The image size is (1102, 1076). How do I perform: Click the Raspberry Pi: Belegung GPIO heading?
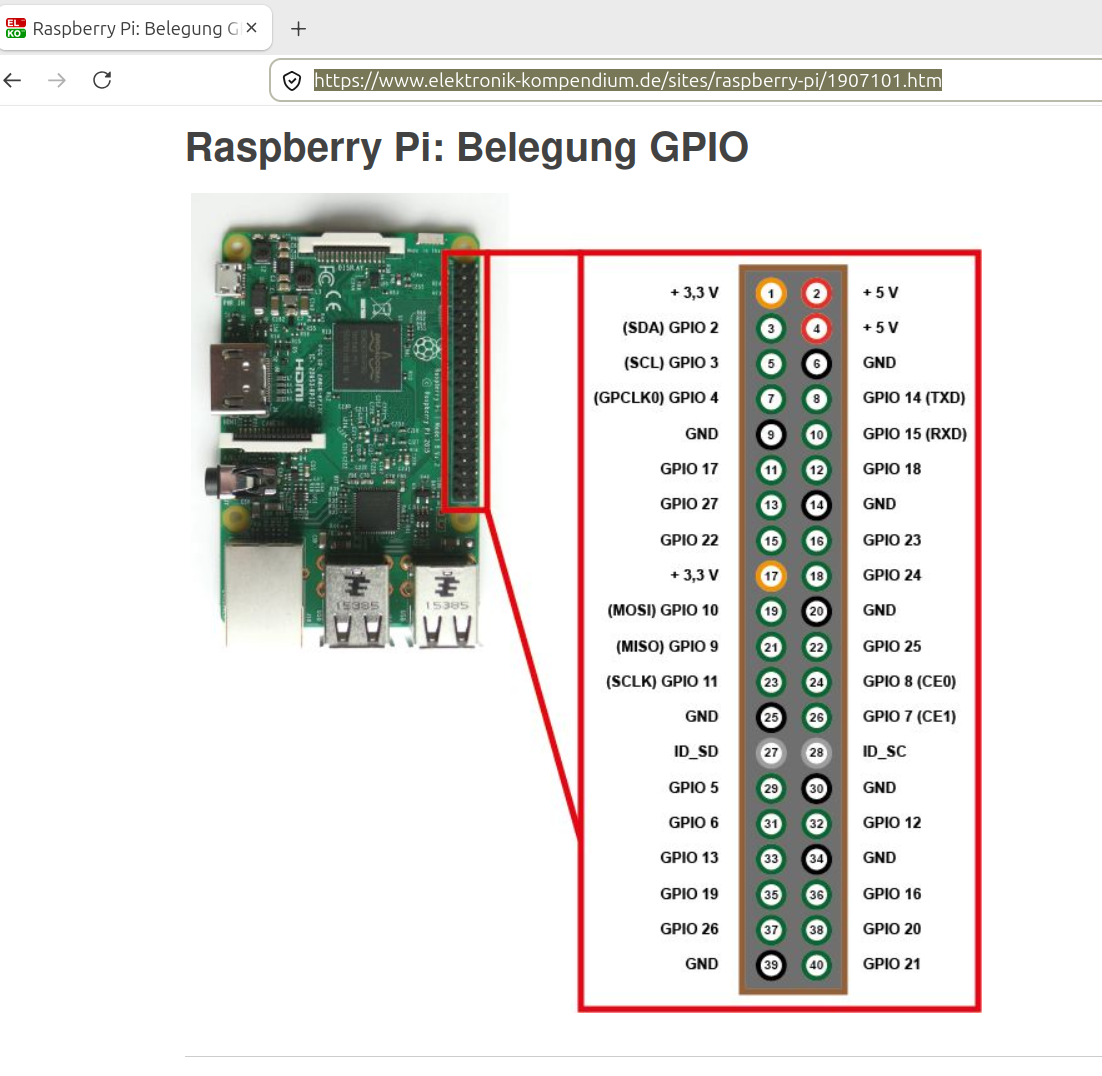467,148
